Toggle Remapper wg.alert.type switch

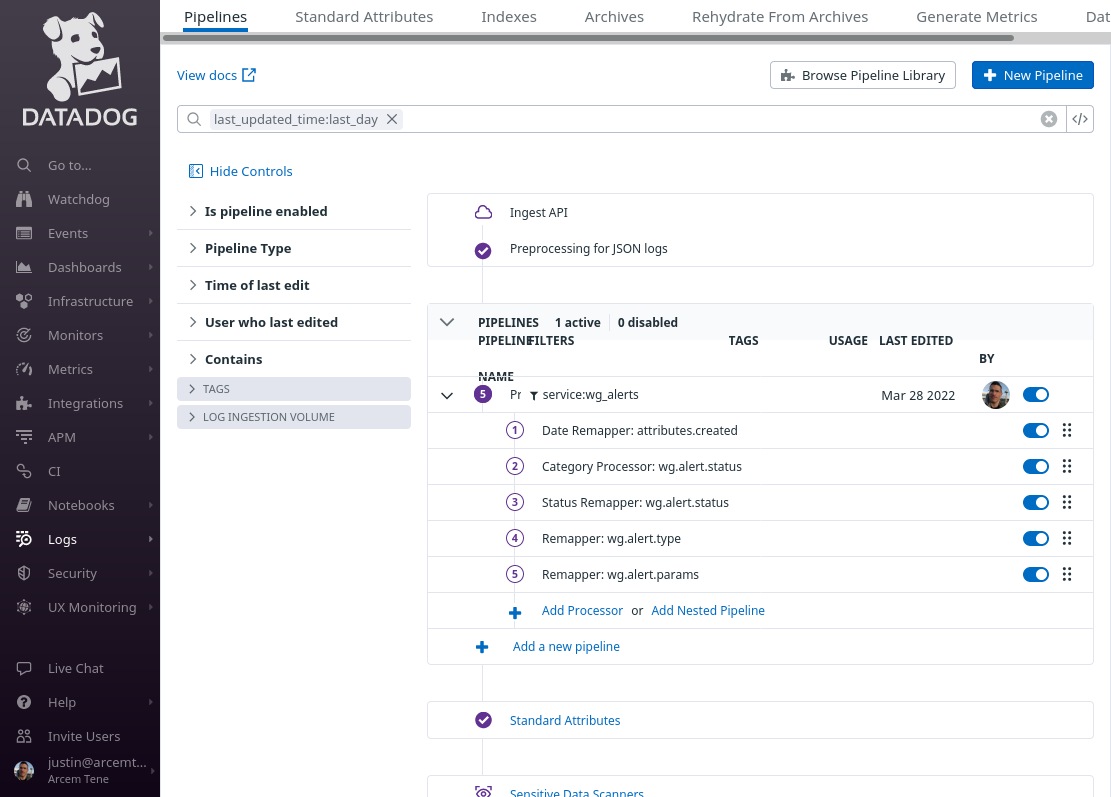(1036, 538)
